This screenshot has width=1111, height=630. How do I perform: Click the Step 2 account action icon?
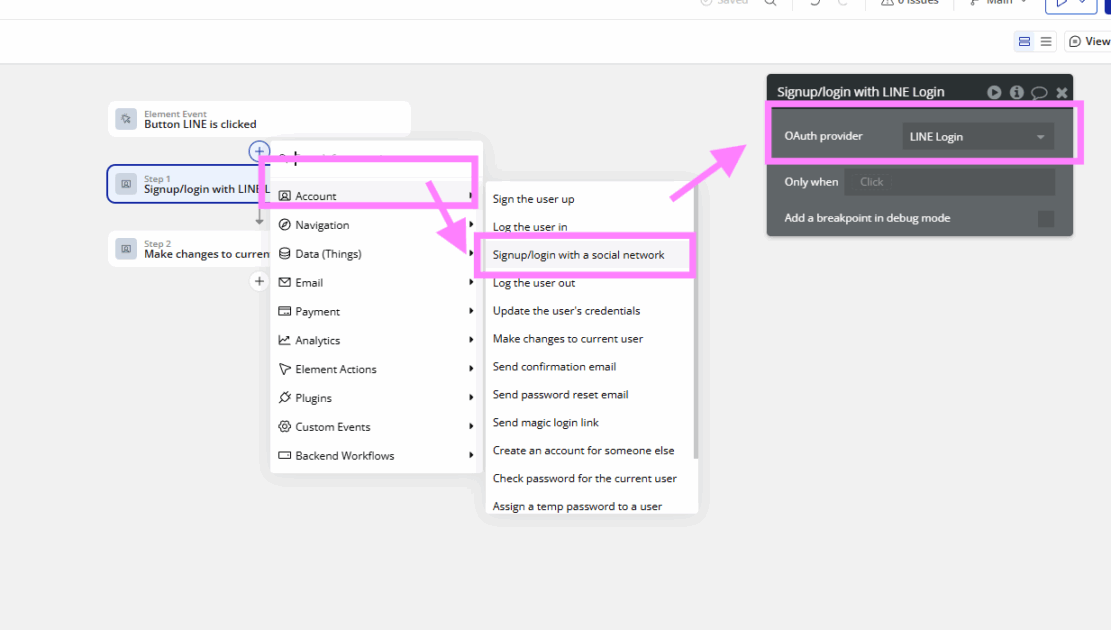126,249
